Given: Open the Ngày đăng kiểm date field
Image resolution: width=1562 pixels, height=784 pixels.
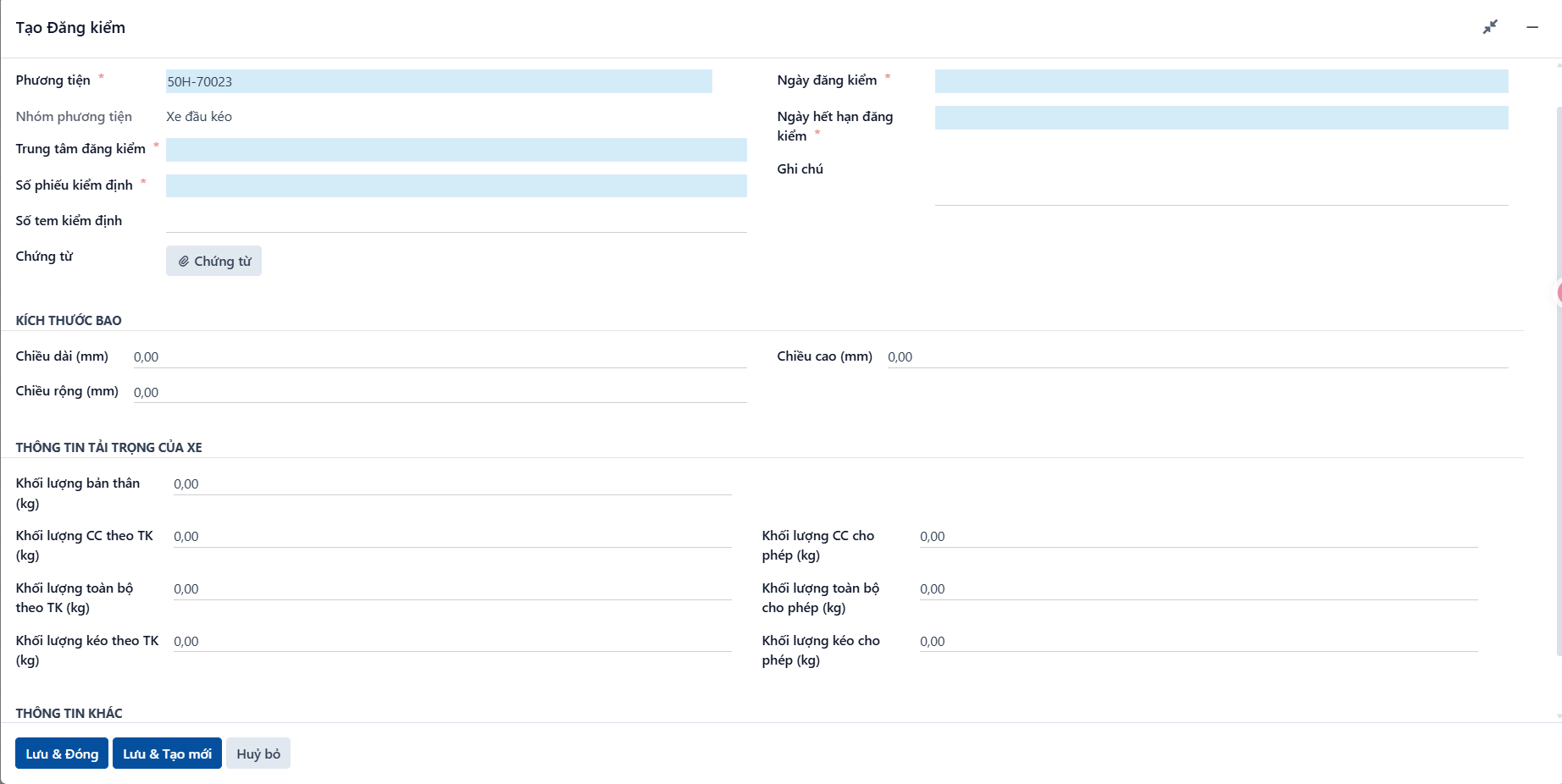Looking at the screenshot, I should tap(1221, 81).
